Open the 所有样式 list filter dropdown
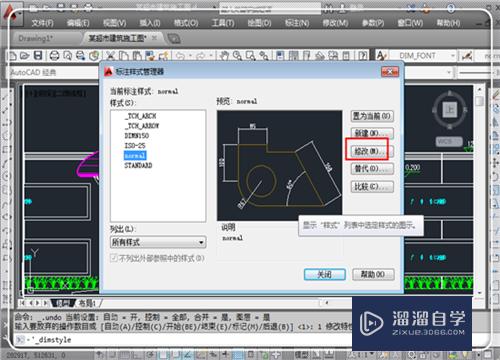 click(158, 242)
